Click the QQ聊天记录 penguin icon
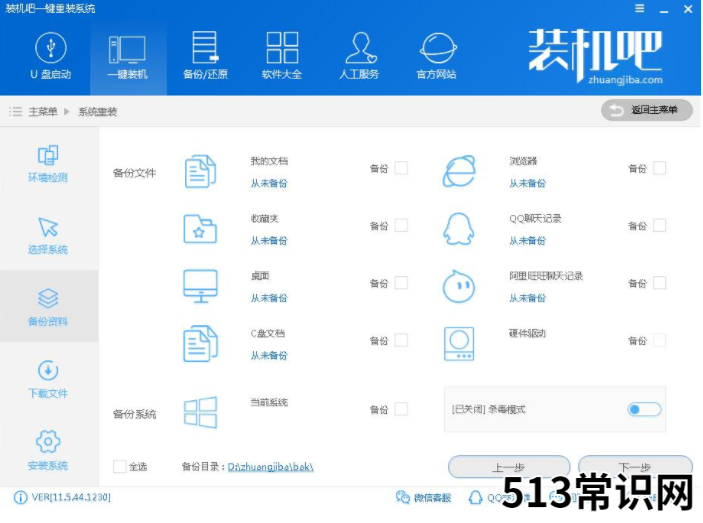The width and height of the screenshot is (703, 523). tap(459, 229)
